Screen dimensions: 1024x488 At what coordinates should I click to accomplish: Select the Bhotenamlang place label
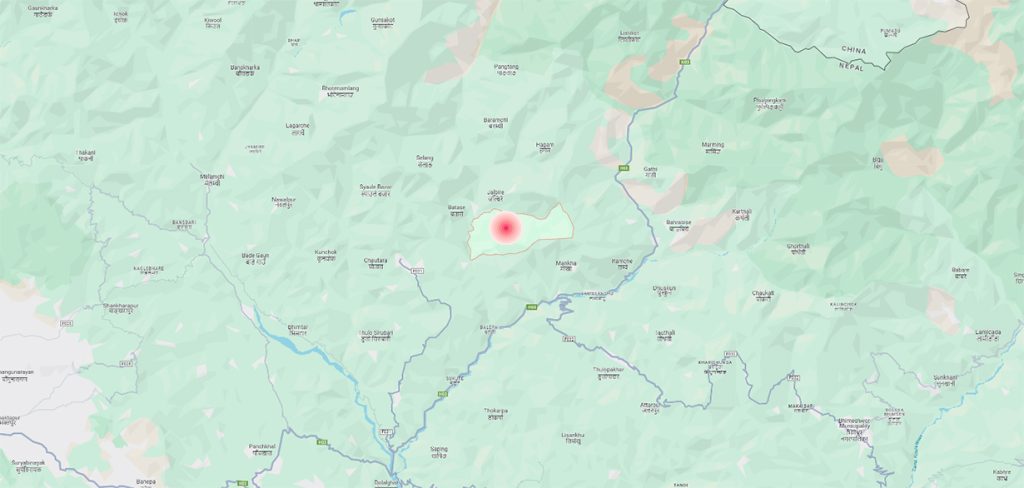click(340, 91)
